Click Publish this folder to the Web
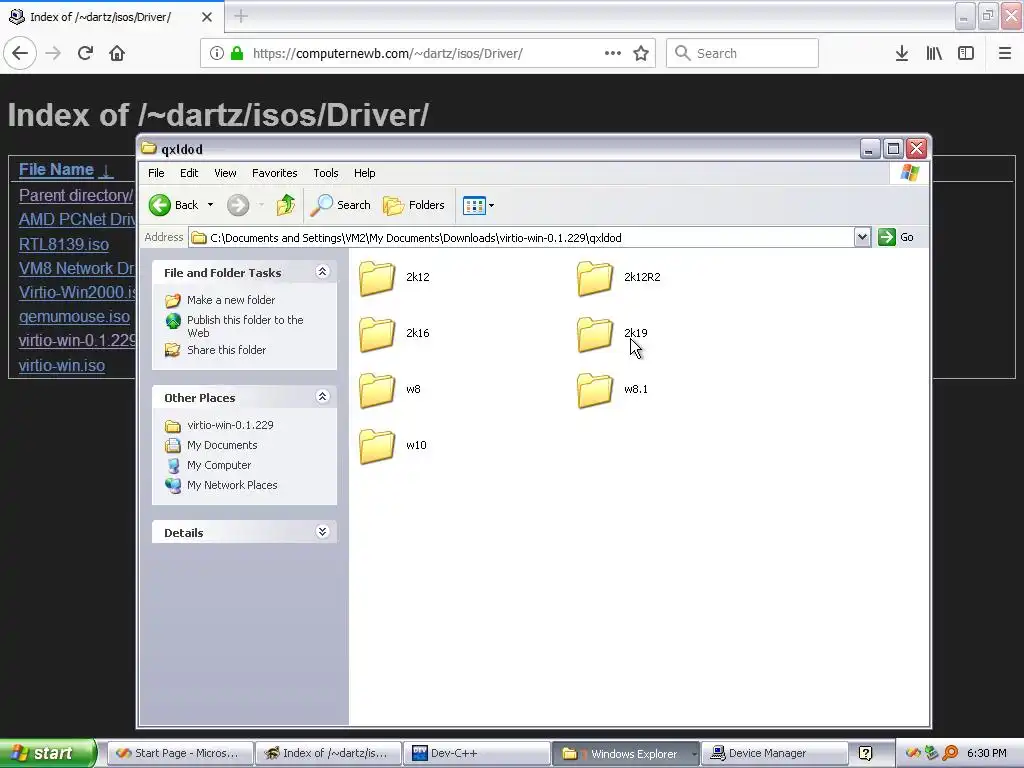 click(245, 326)
